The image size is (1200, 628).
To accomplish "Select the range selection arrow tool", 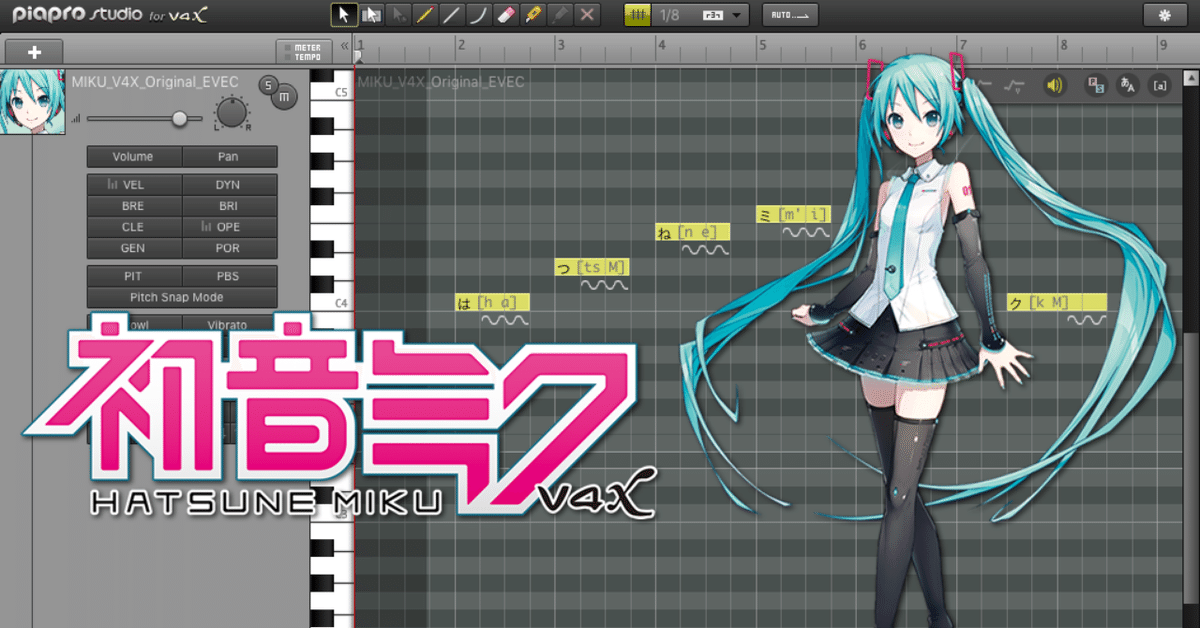I will pyautogui.click(x=371, y=15).
